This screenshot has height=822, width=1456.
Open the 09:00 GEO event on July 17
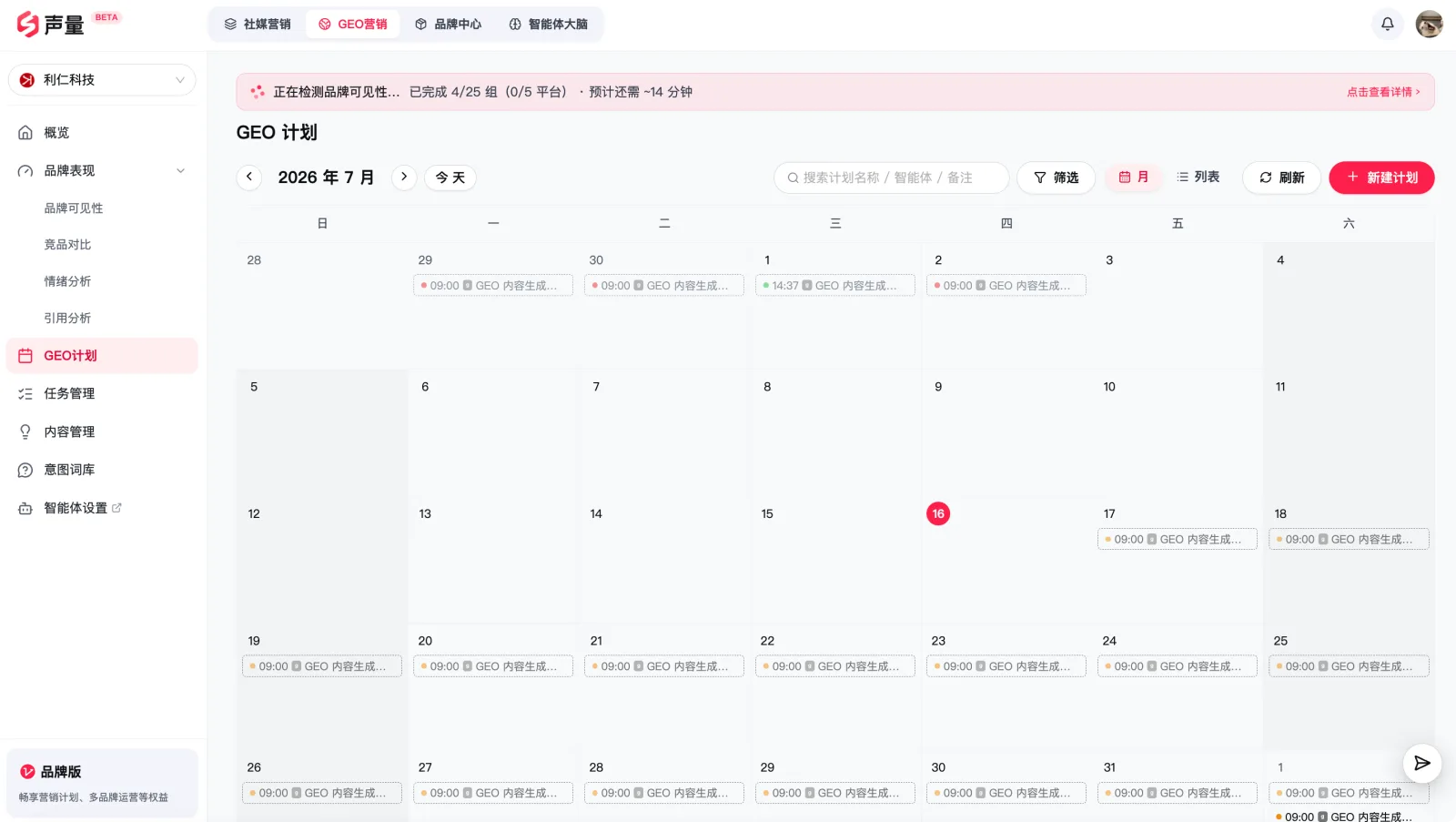coord(1178,540)
